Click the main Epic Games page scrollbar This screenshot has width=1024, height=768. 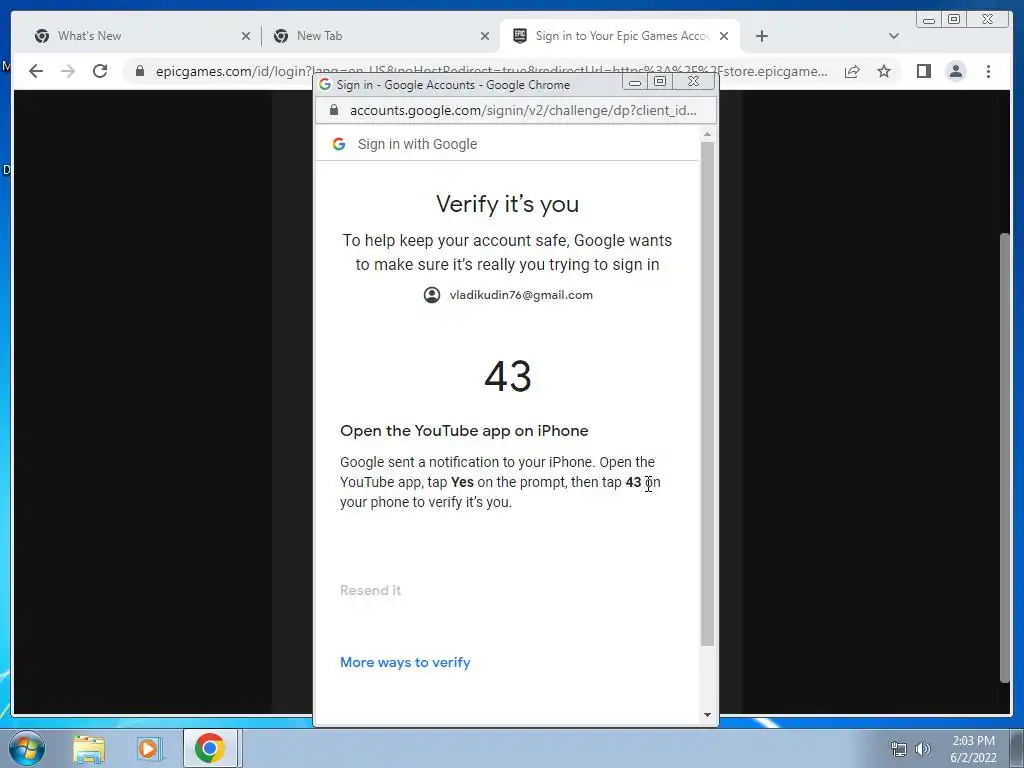pyautogui.click(x=1005, y=457)
